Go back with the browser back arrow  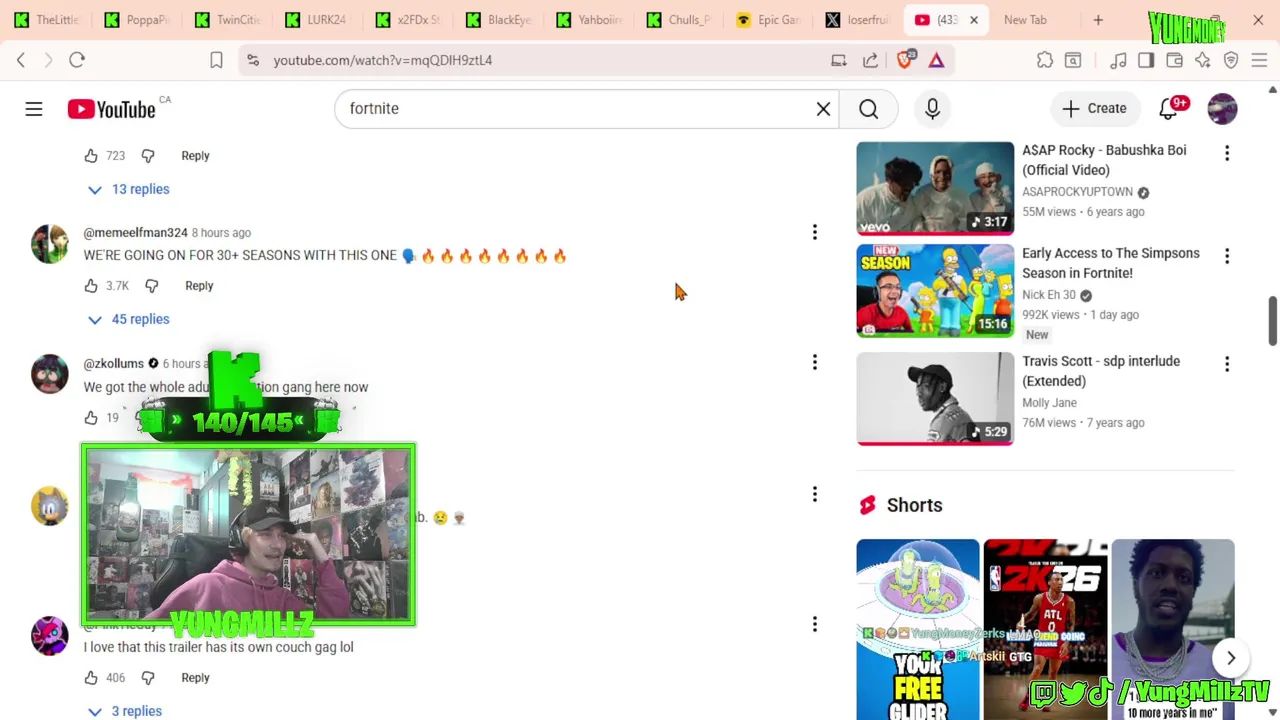click(x=21, y=60)
